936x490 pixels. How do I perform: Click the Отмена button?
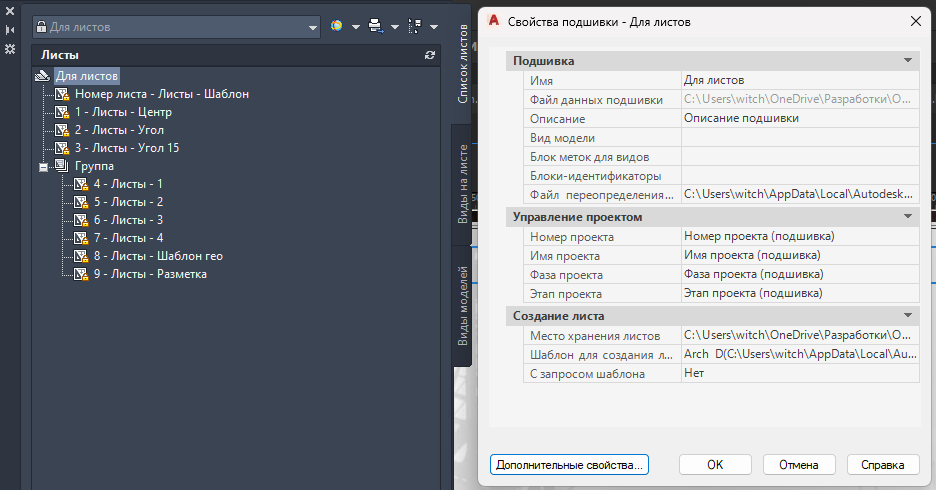pos(798,465)
